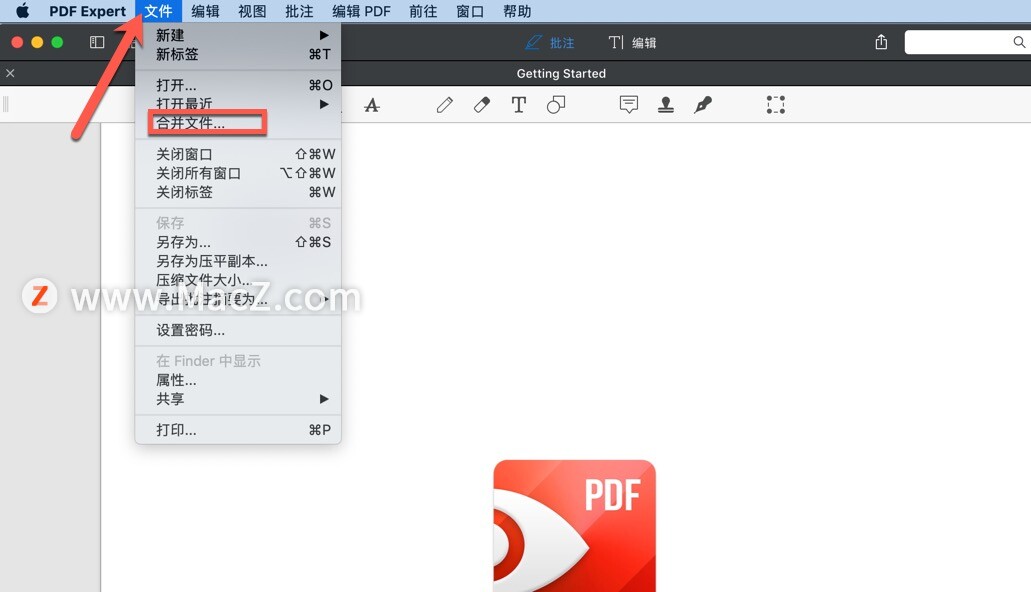Select the eraser tool
The width and height of the screenshot is (1031, 592).
tap(481, 105)
